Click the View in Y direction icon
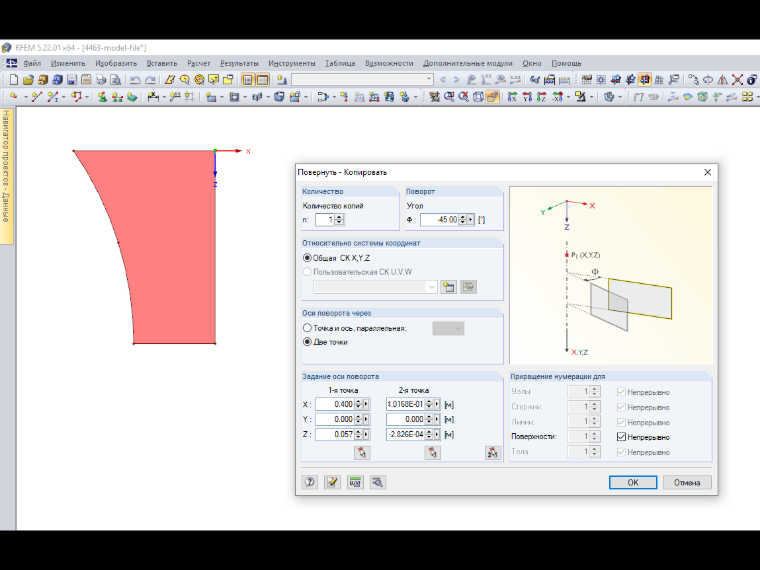This screenshot has height=570, width=760. point(527,97)
